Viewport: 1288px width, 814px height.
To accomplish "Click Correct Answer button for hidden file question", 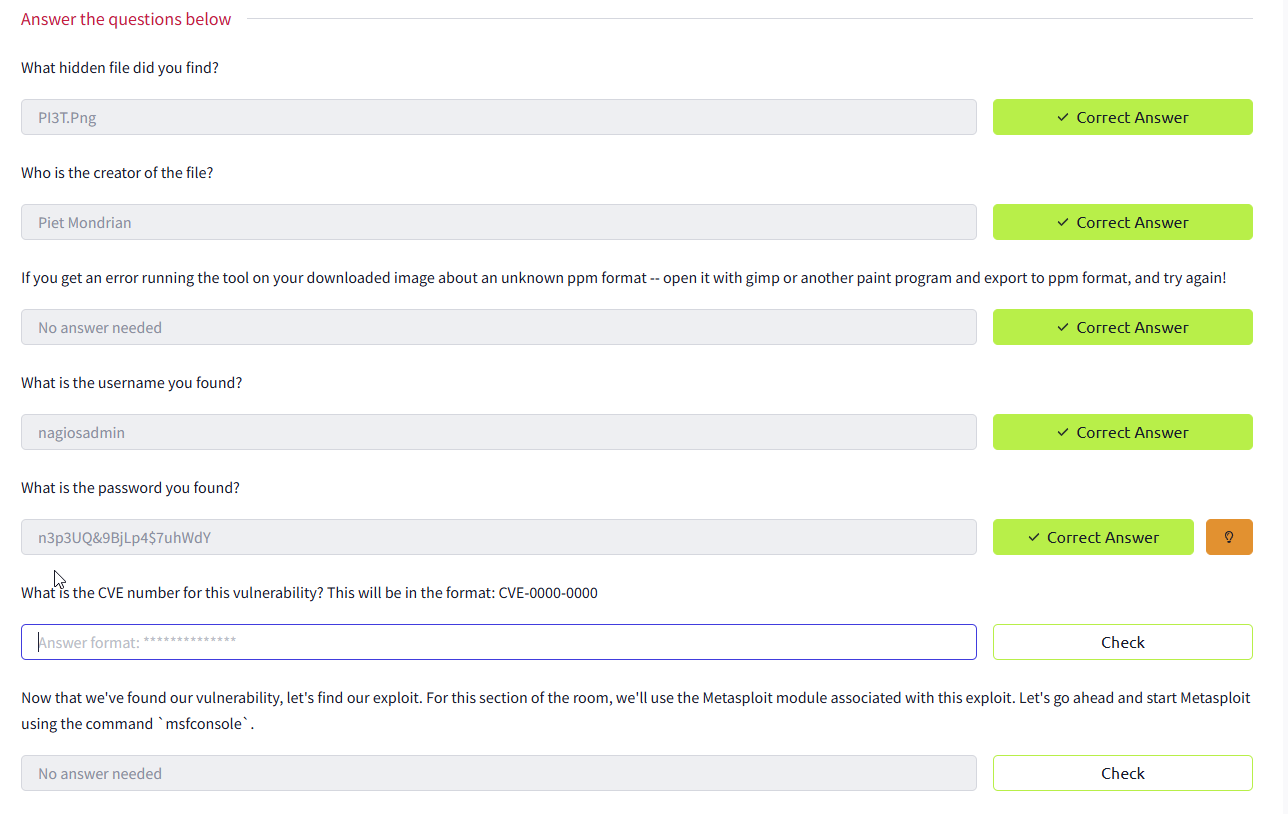I will pos(1122,117).
